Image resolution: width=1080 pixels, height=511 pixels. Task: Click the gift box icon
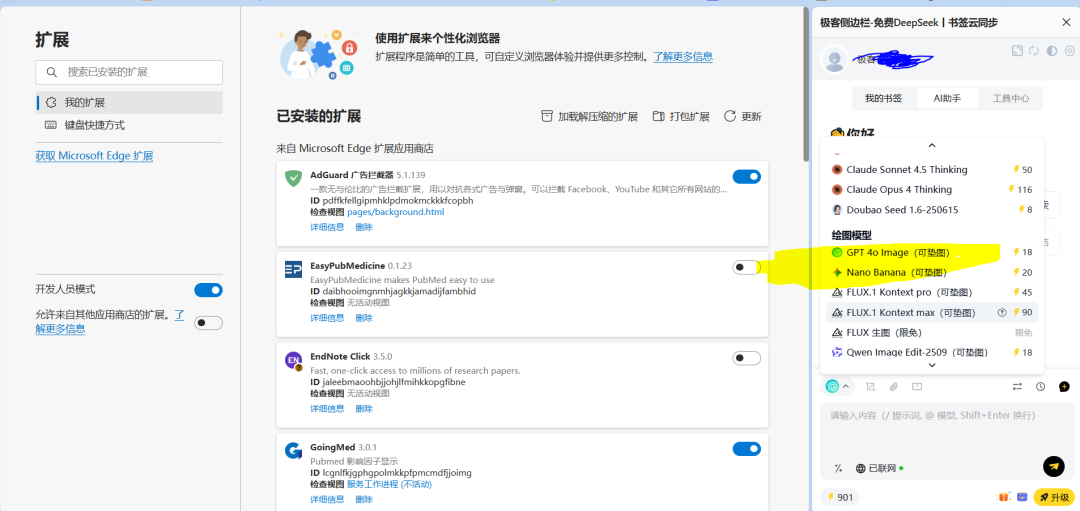[1004, 497]
